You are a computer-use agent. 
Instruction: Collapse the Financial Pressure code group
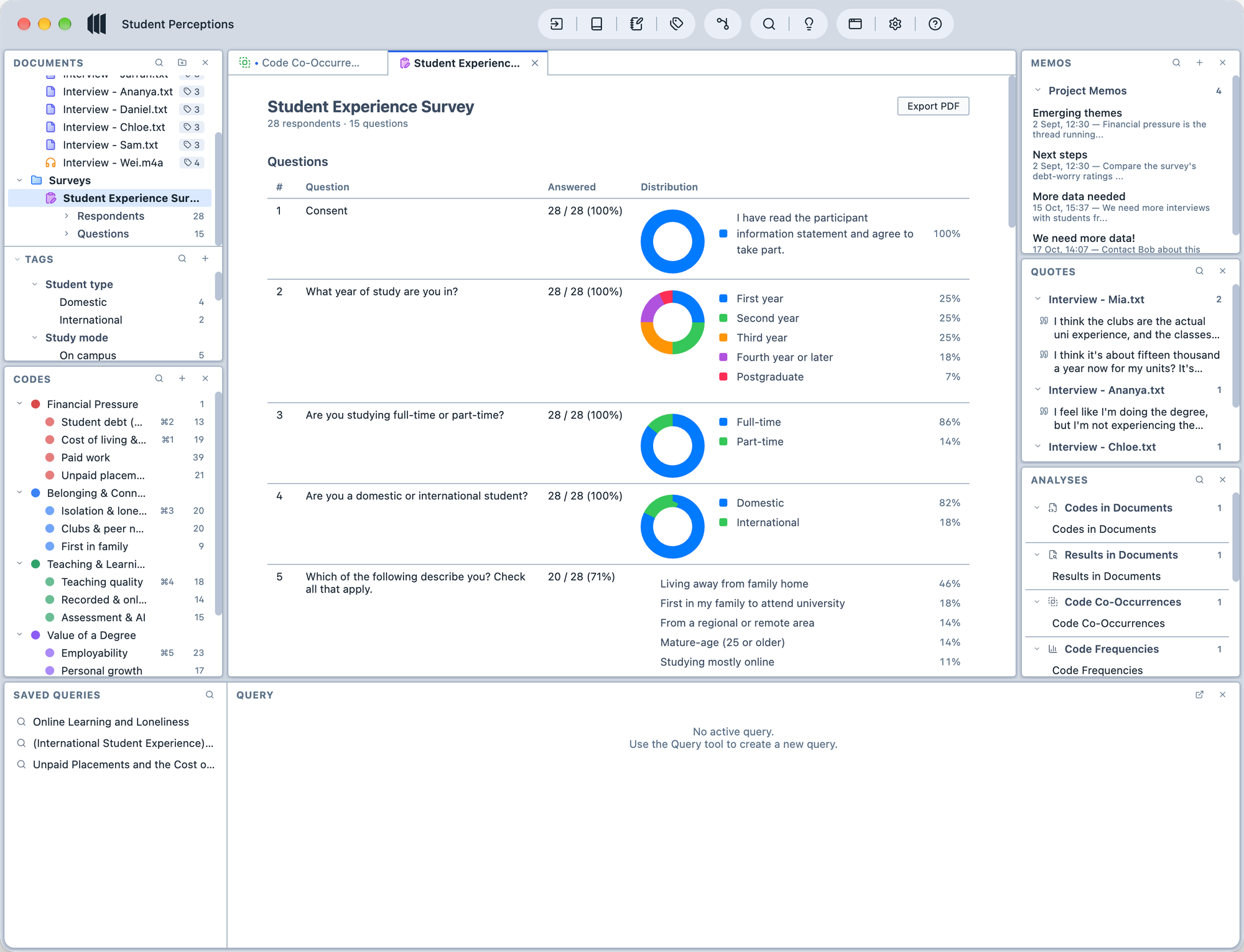pyautogui.click(x=20, y=404)
